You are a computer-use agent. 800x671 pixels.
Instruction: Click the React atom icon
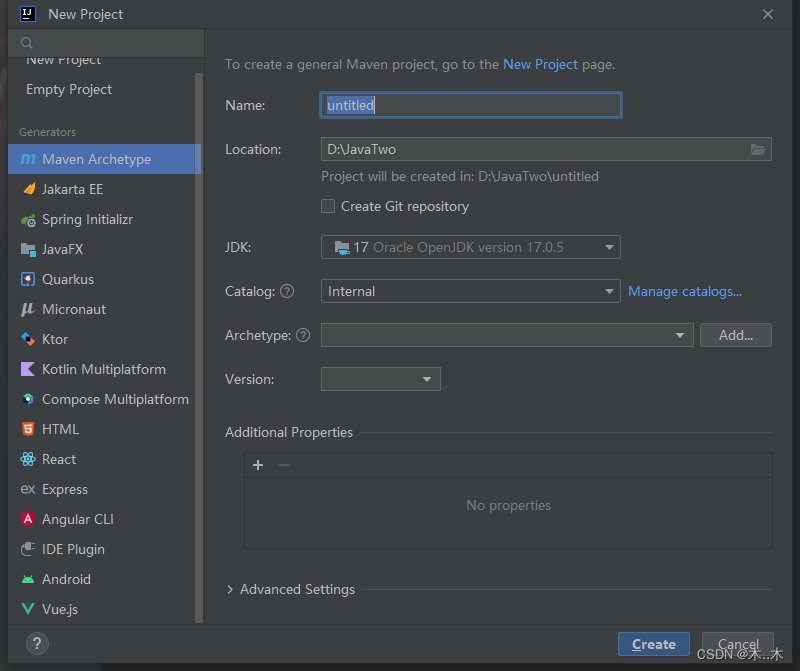tap(28, 459)
